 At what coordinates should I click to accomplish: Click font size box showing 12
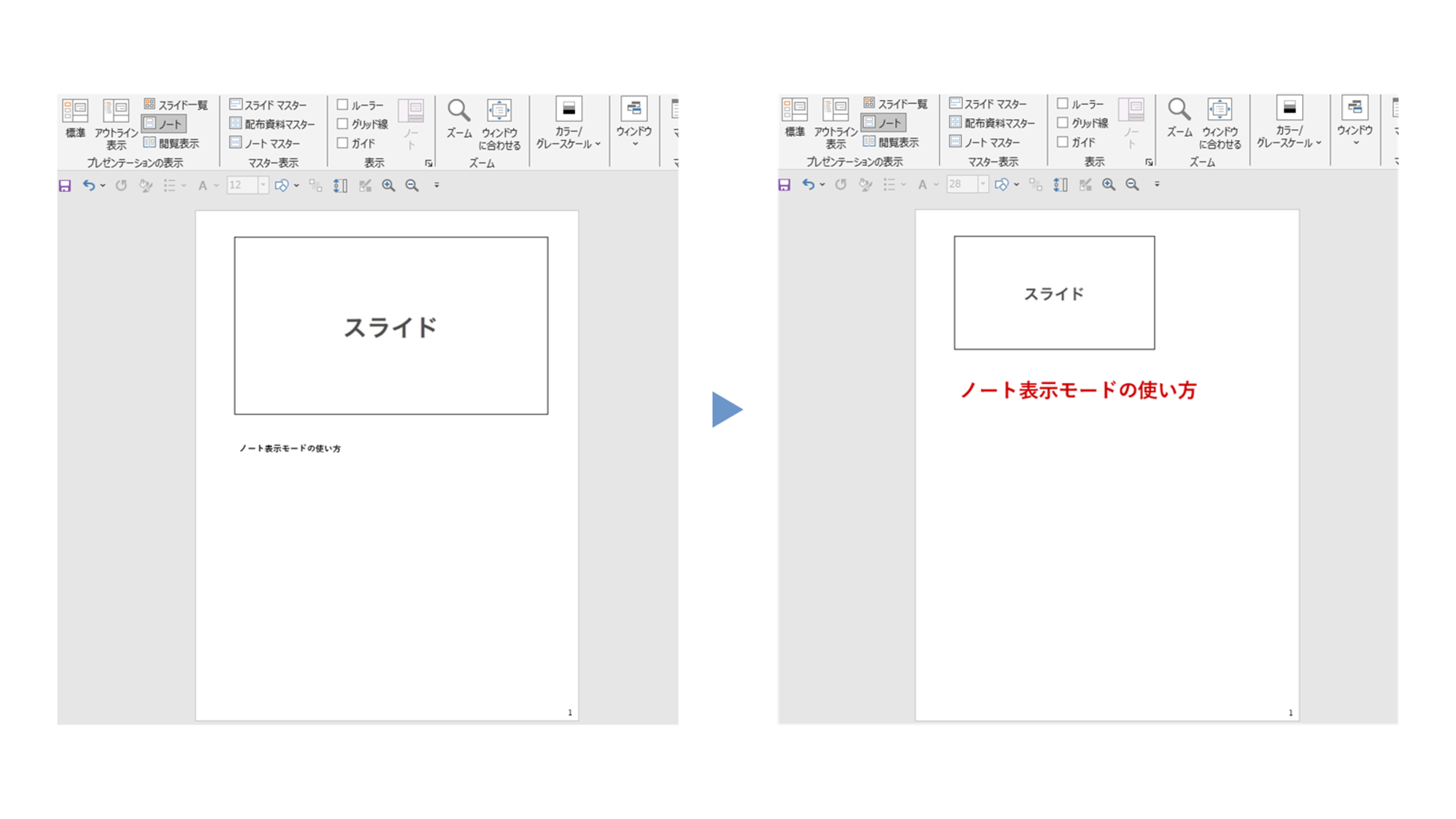[242, 185]
